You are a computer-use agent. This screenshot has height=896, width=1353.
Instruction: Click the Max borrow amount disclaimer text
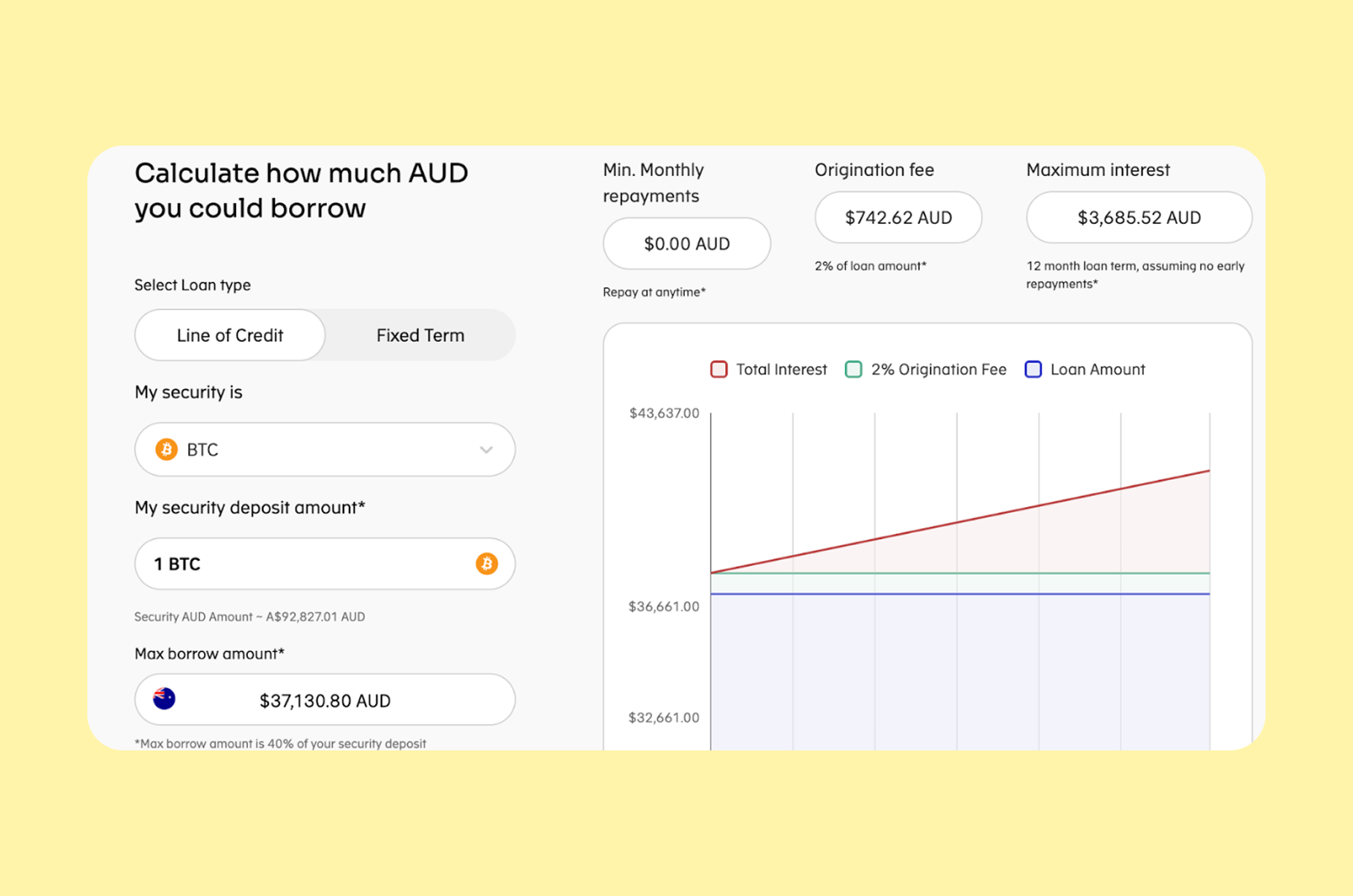coord(279,743)
